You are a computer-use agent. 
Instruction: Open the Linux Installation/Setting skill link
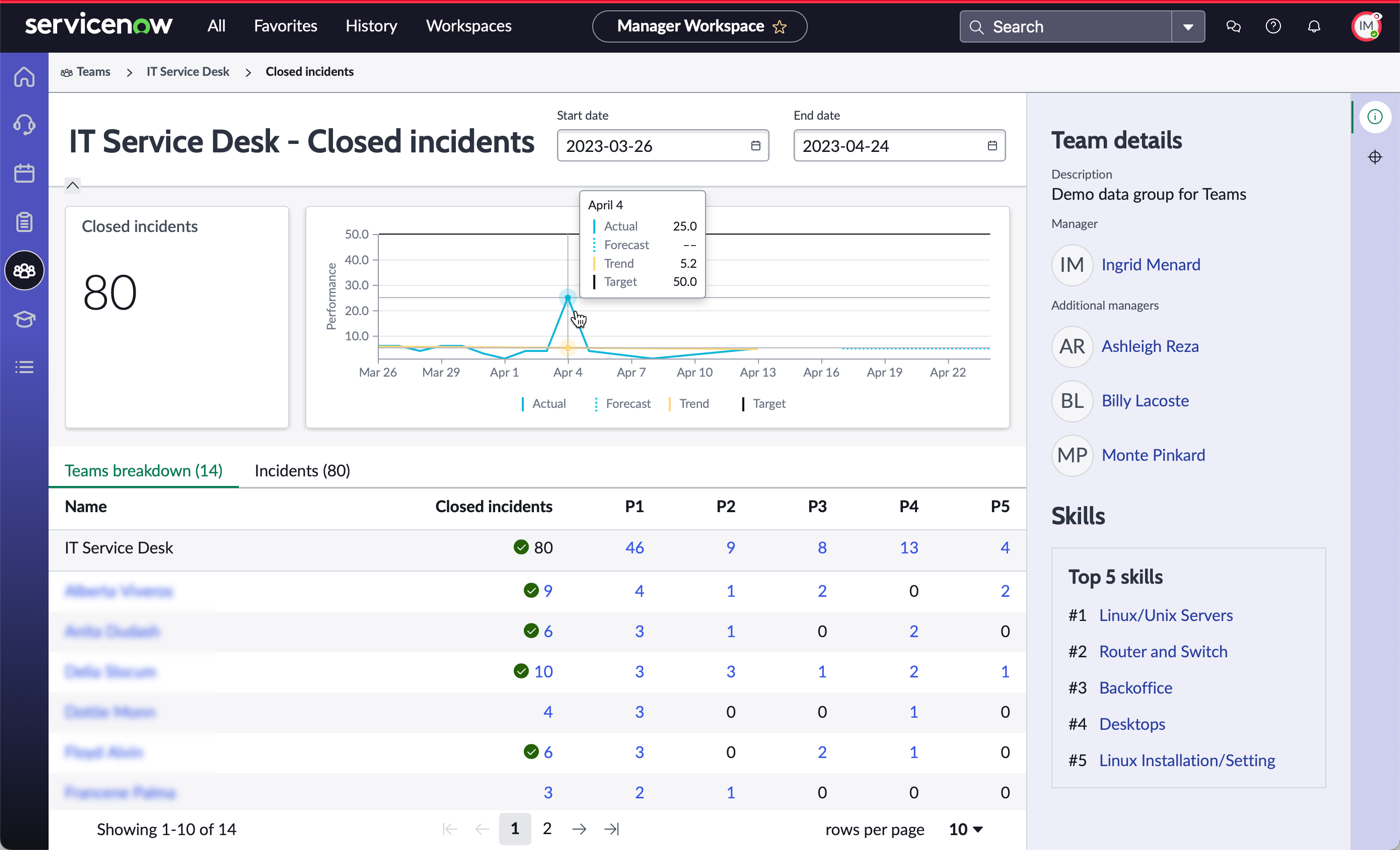(1187, 760)
